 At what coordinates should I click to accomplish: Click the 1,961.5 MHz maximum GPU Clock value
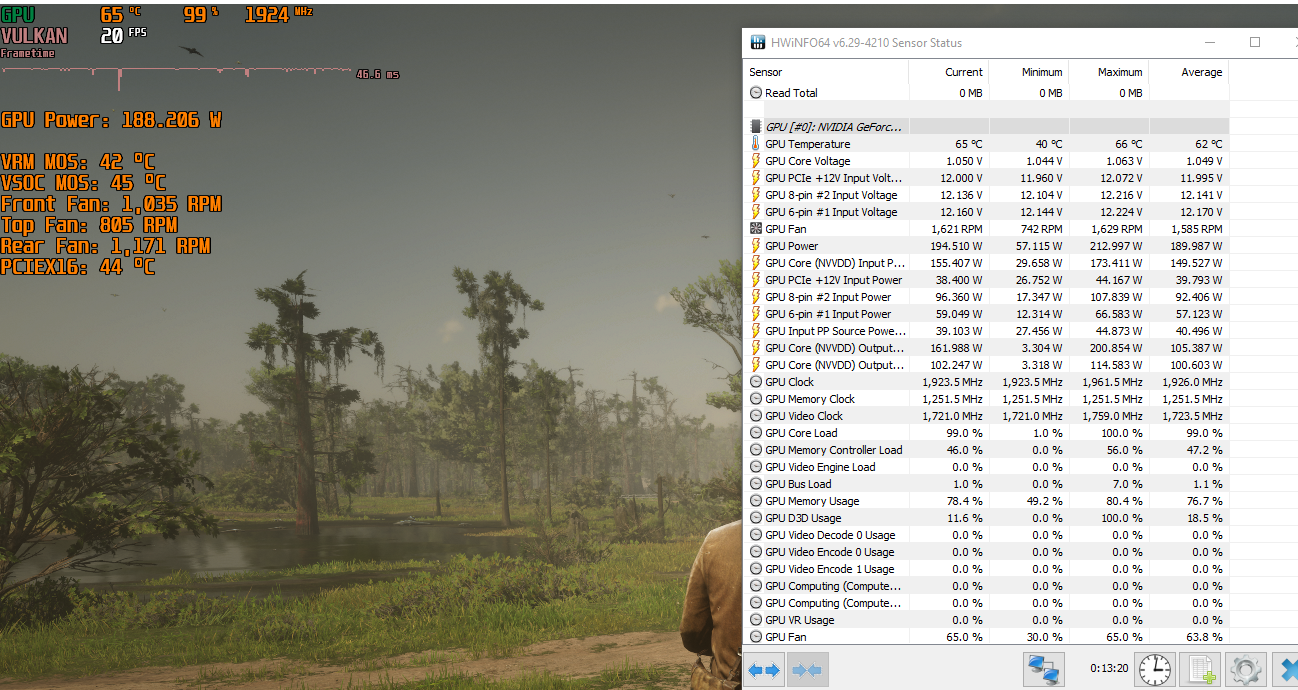(1112, 382)
